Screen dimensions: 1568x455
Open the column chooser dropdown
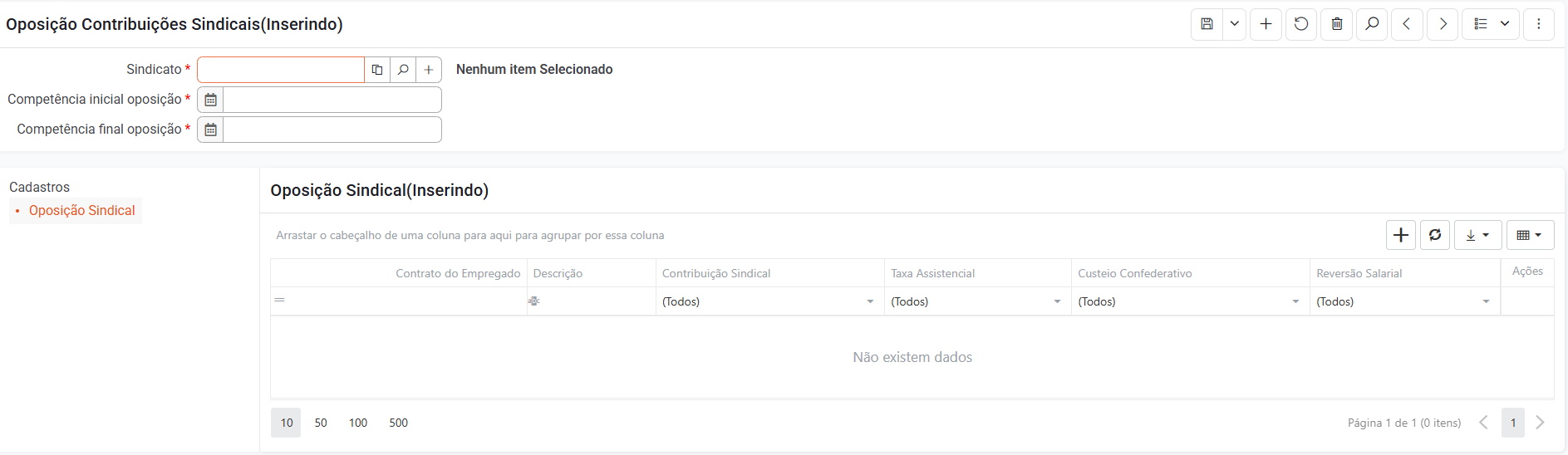point(1530,235)
